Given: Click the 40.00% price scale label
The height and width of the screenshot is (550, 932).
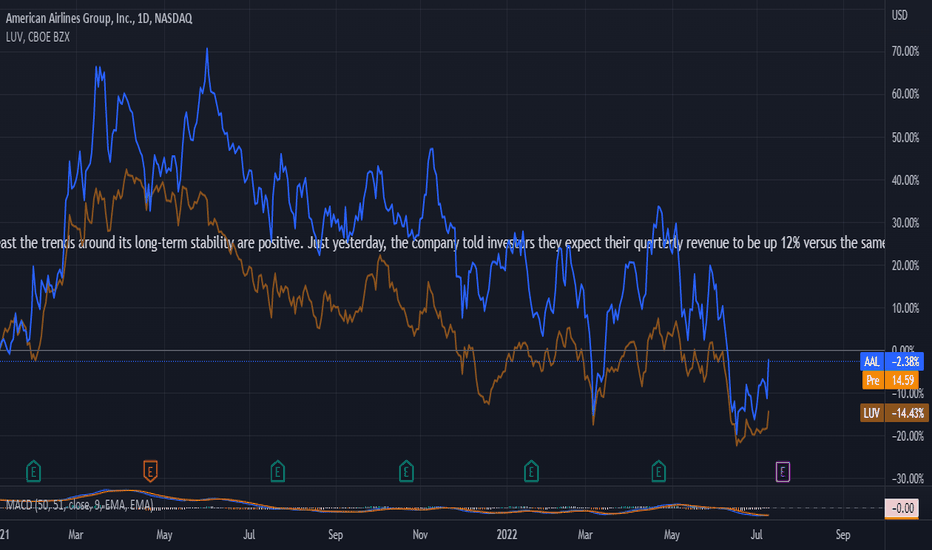Looking at the screenshot, I should (x=905, y=180).
